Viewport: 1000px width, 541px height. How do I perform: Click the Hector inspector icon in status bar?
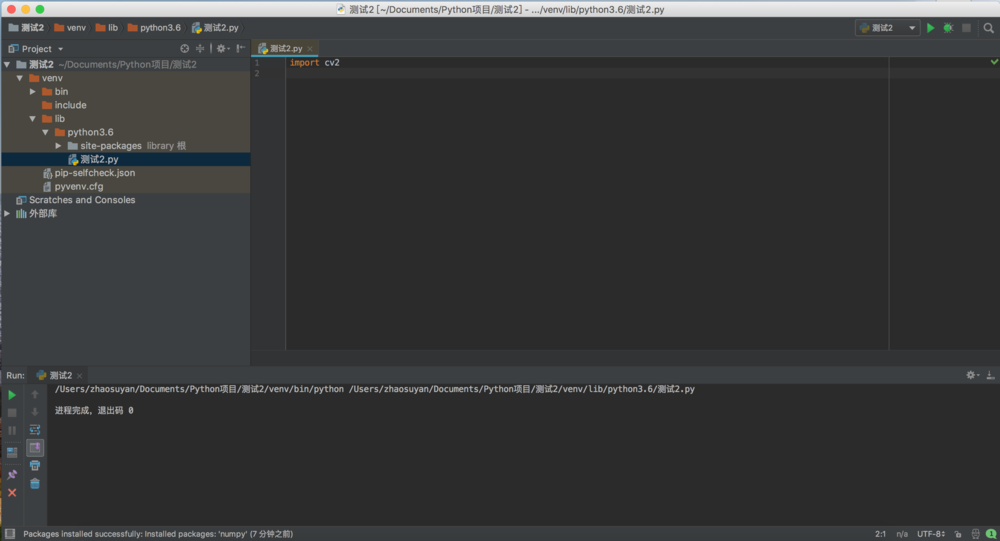click(975, 534)
